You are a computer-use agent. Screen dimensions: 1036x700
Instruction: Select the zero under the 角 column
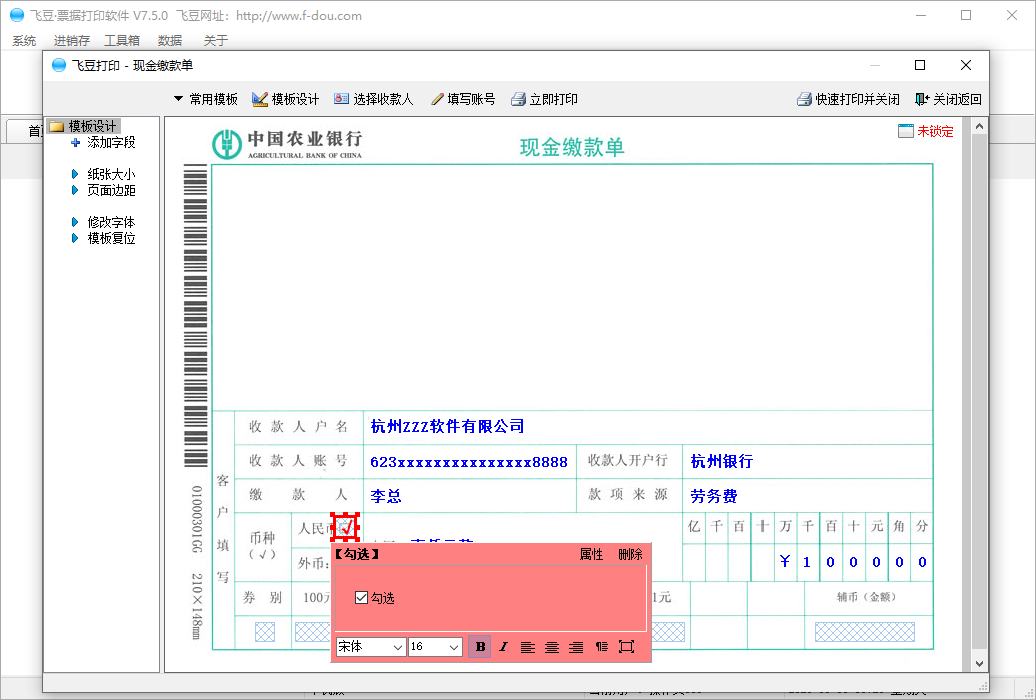[899, 563]
